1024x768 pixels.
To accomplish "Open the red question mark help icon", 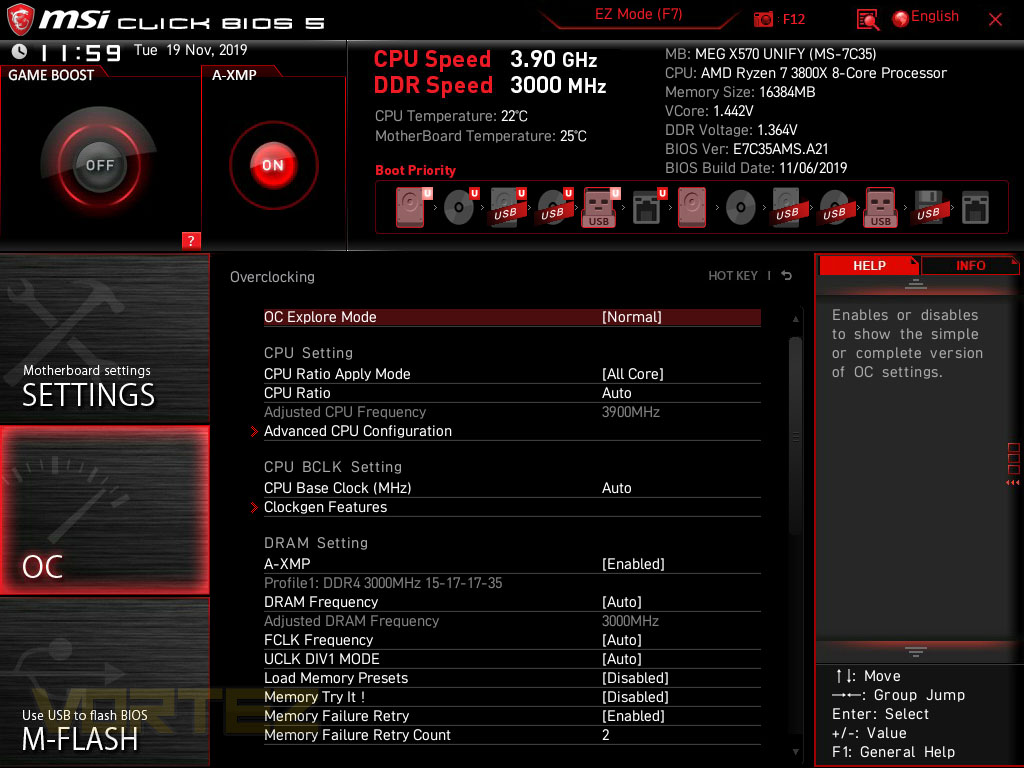I will (191, 240).
